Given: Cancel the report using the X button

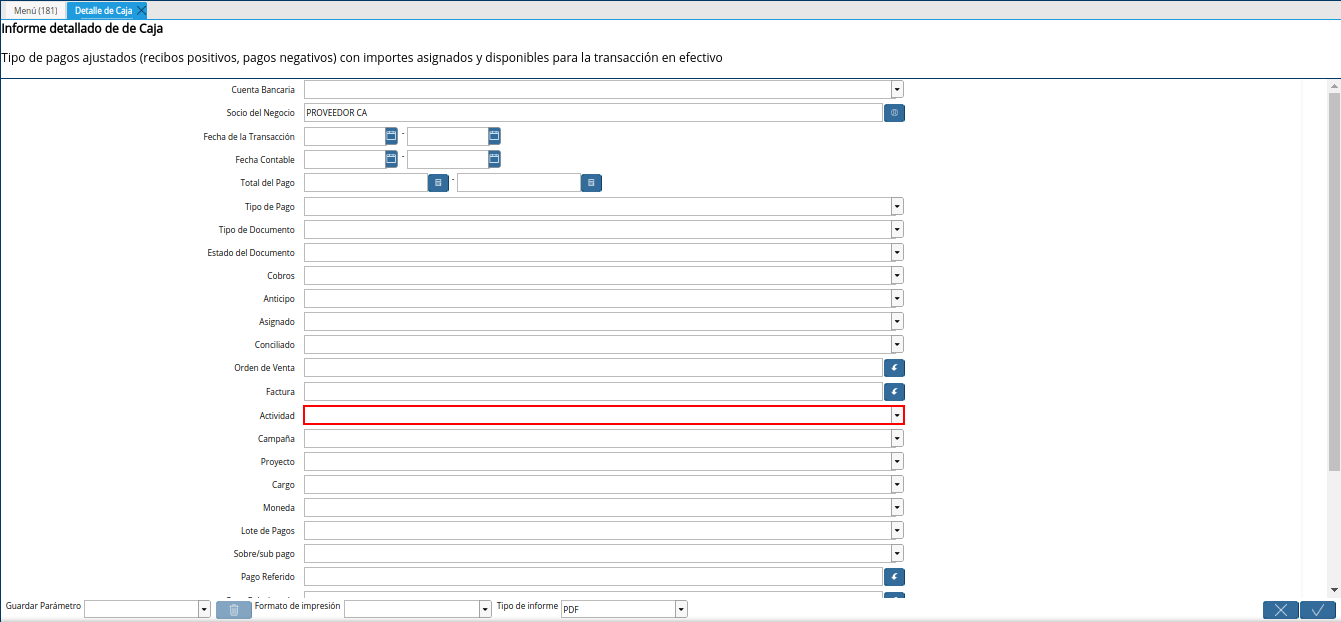Looking at the screenshot, I should (1280, 609).
